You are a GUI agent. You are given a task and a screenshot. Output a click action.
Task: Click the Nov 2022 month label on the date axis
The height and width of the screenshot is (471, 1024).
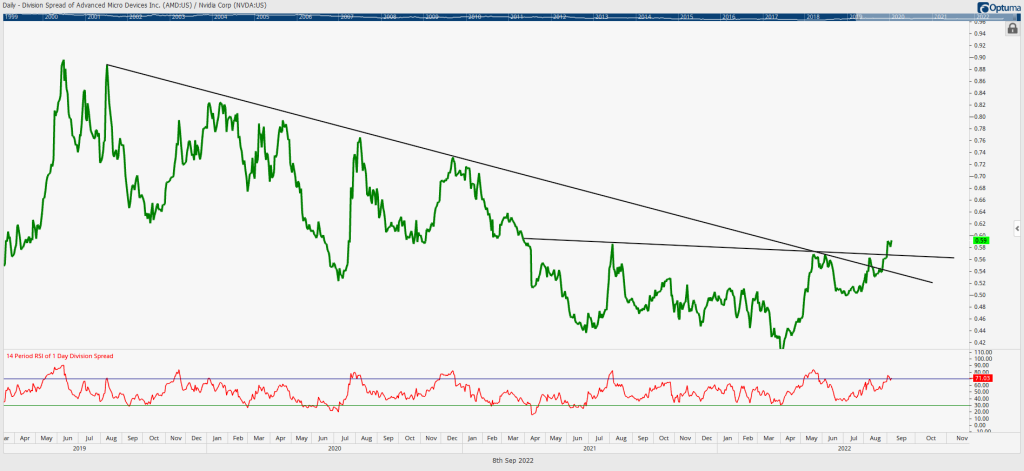coord(961,439)
